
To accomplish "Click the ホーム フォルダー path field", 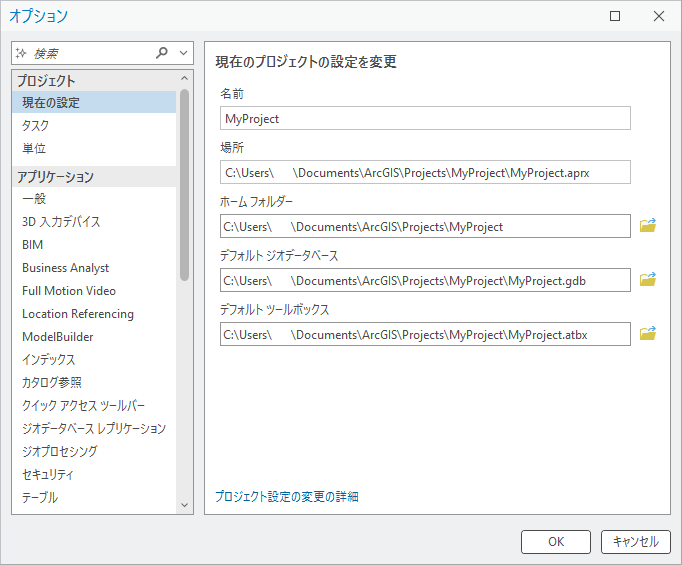I will tap(425, 226).
